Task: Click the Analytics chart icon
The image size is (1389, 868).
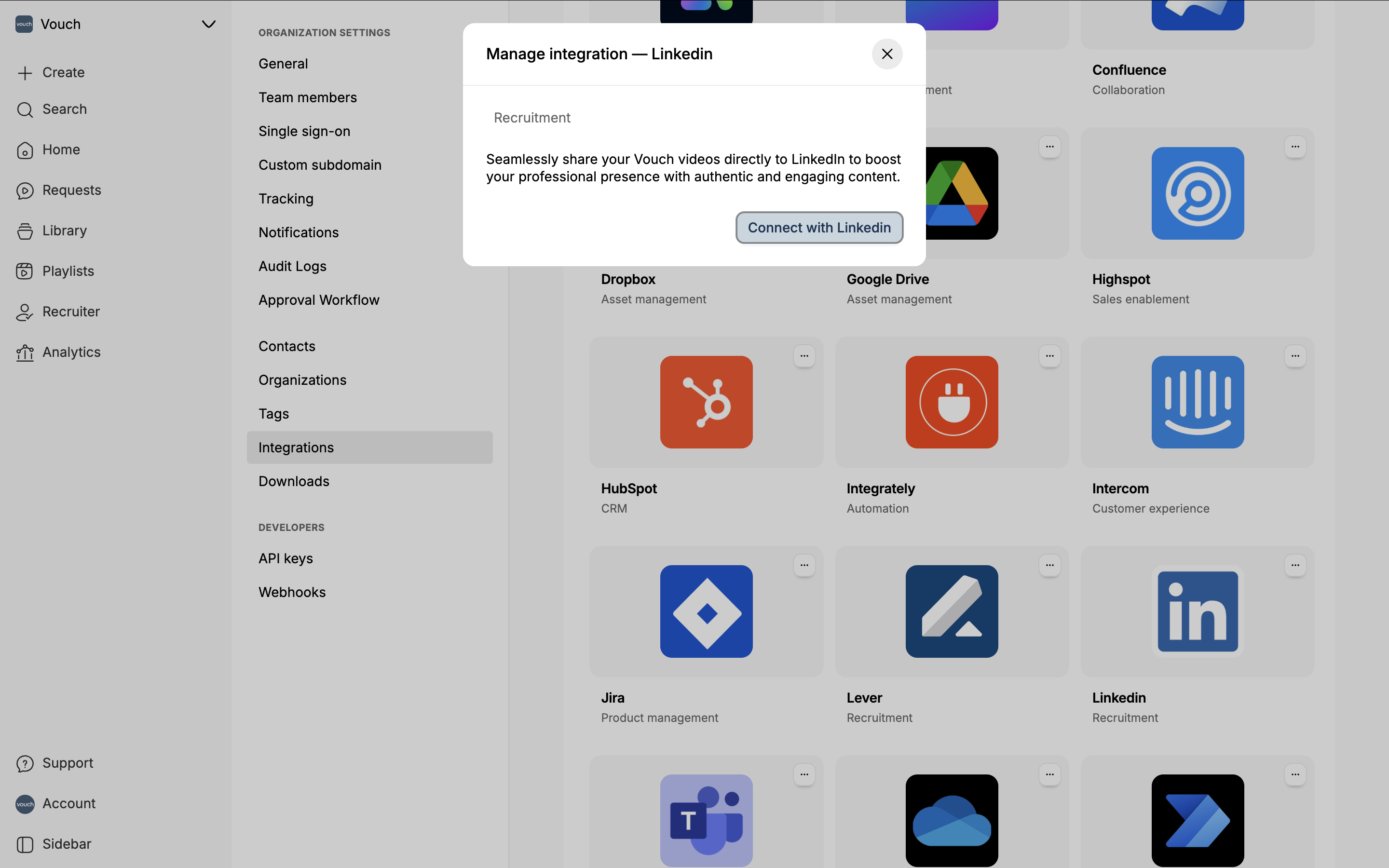Action: pos(25,353)
